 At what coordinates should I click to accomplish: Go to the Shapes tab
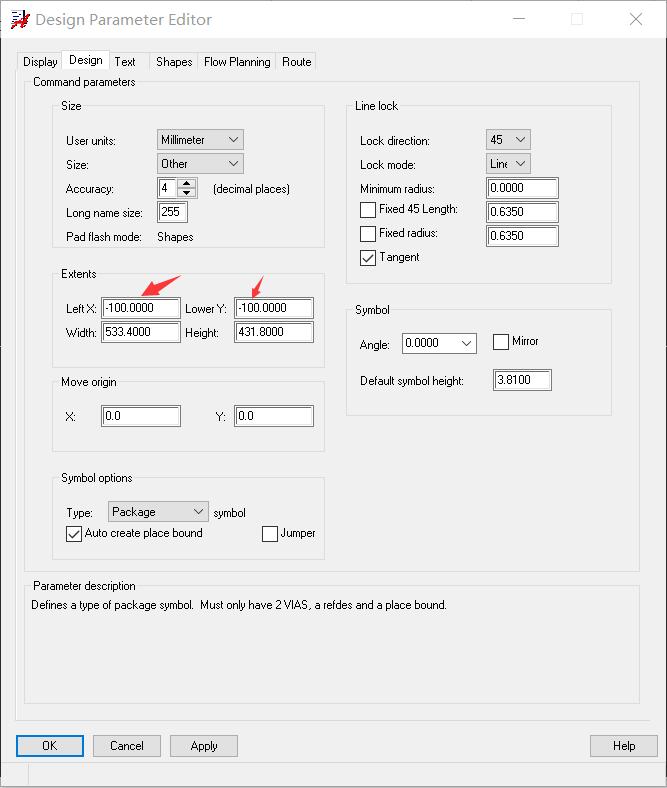174,61
